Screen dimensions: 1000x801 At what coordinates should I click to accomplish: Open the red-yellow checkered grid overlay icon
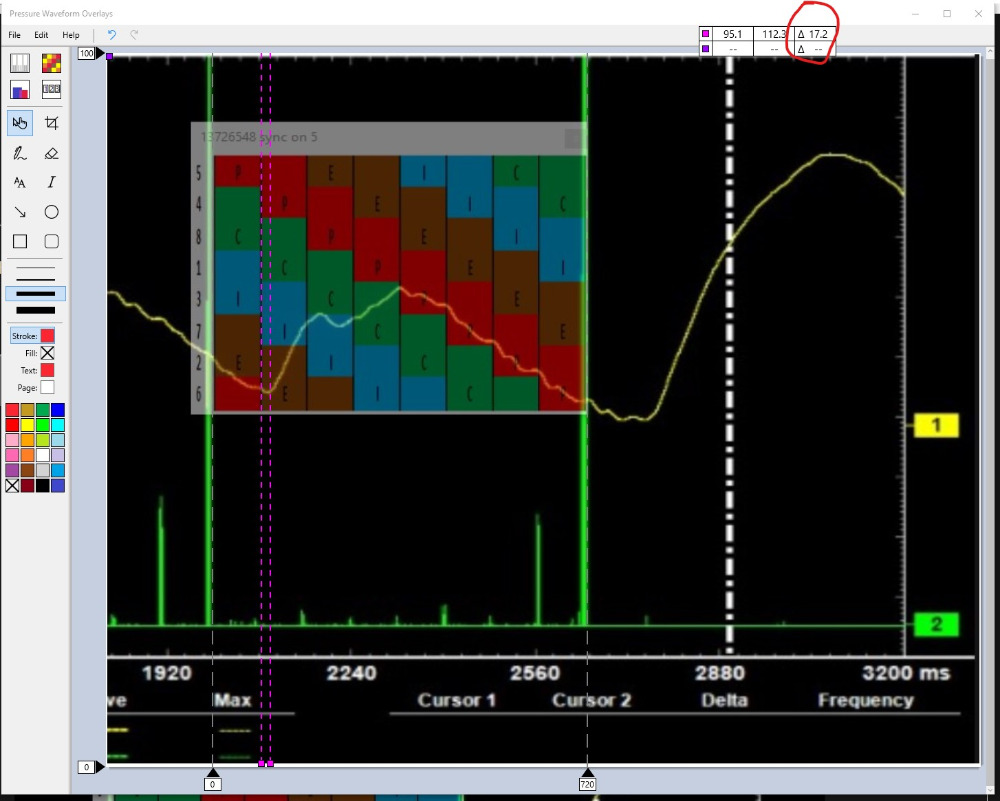click(52, 63)
